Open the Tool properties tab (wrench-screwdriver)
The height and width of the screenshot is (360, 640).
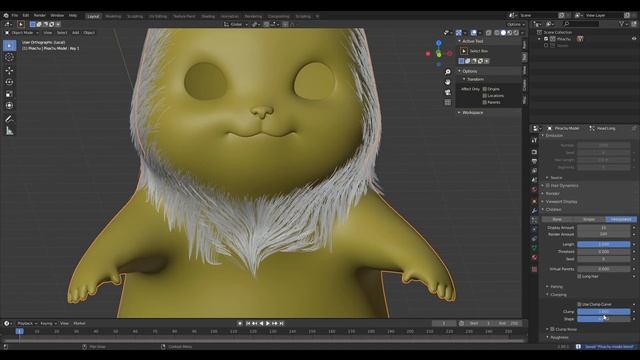point(534,140)
